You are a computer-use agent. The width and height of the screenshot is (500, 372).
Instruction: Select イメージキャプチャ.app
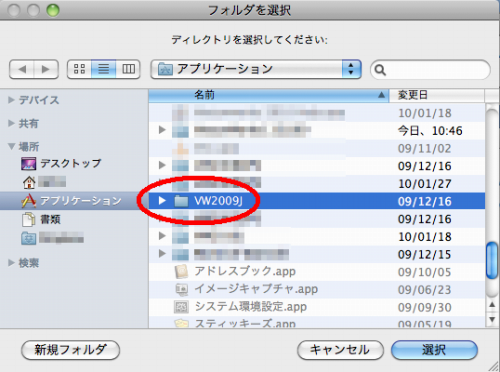pyautogui.click(x=256, y=289)
